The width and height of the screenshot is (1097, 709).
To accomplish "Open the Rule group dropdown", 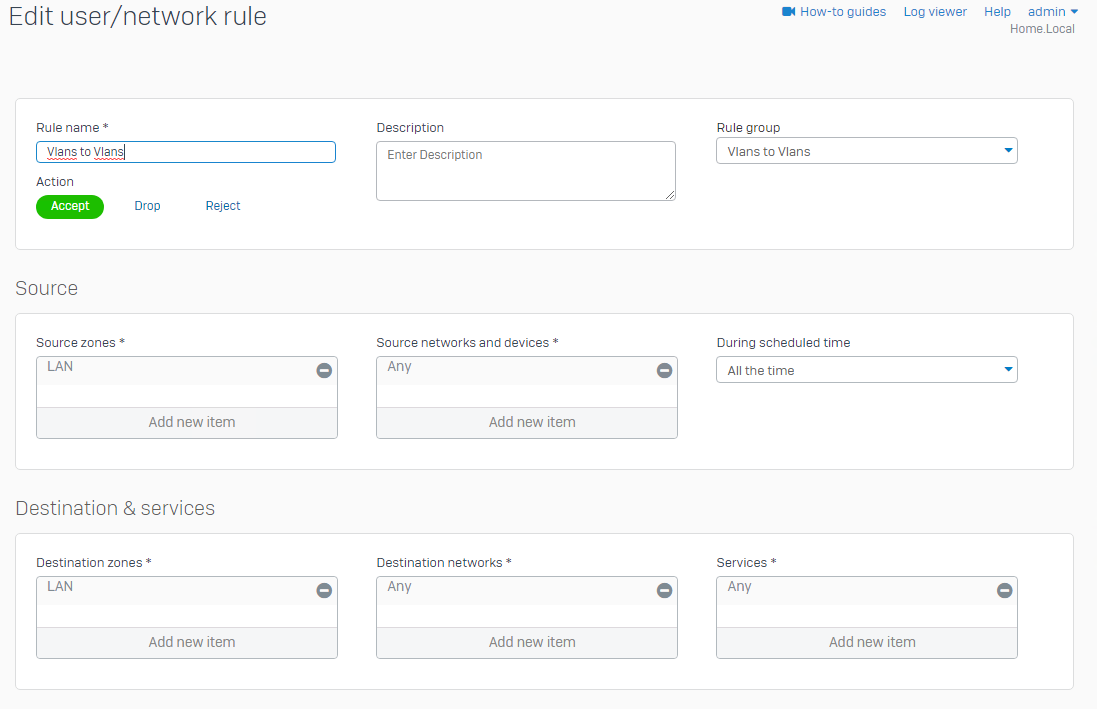I will pyautogui.click(x=866, y=151).
